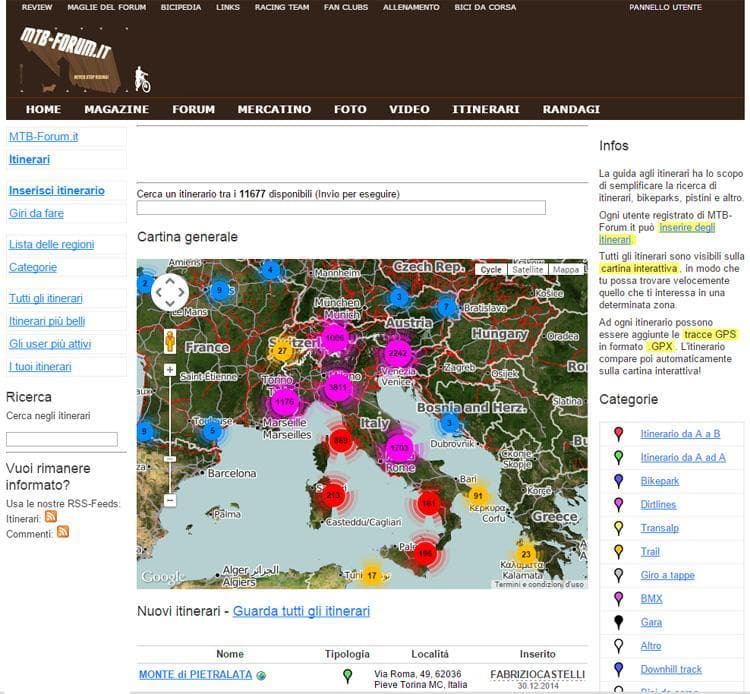Open the MERCATINO main menu item
Image resolution: width=750 pixels, height=694 pixels.
tap(274, 109)
